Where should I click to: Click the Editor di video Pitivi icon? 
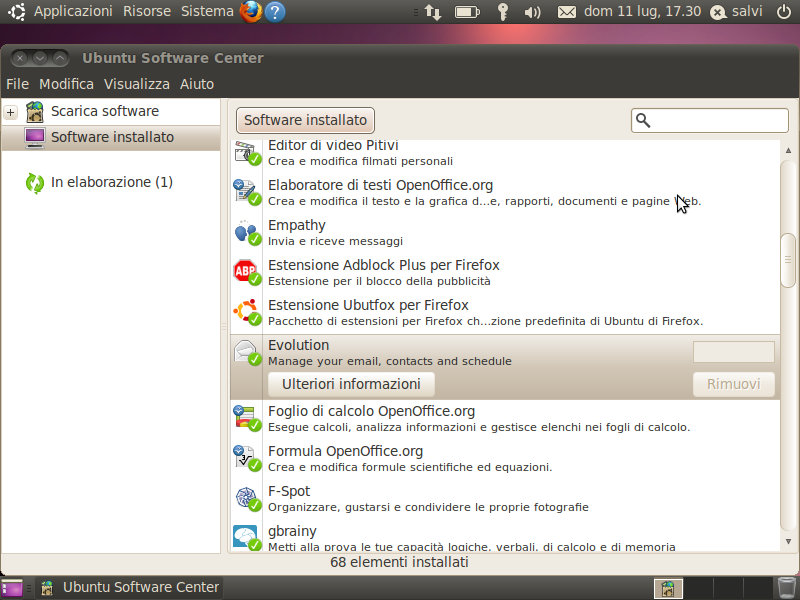click(x=247, y=153)
